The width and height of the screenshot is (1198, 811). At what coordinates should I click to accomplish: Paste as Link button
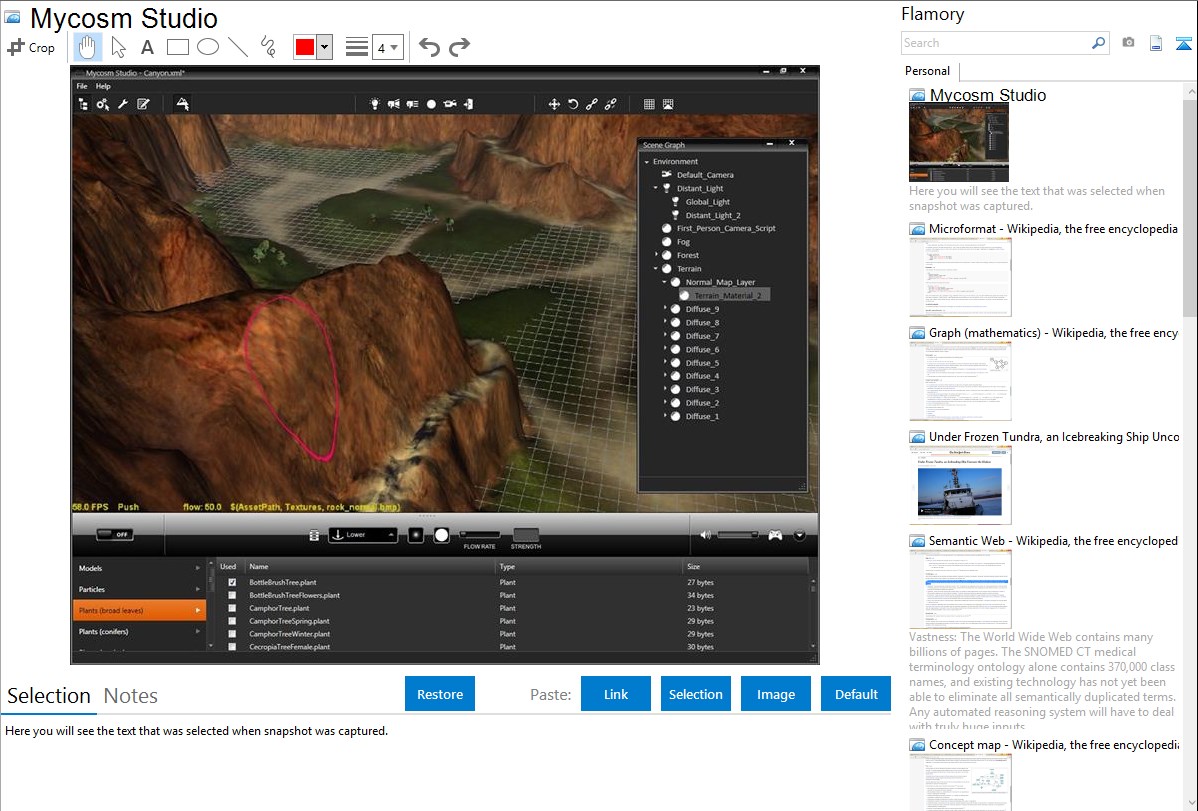(x=616, y=694)
